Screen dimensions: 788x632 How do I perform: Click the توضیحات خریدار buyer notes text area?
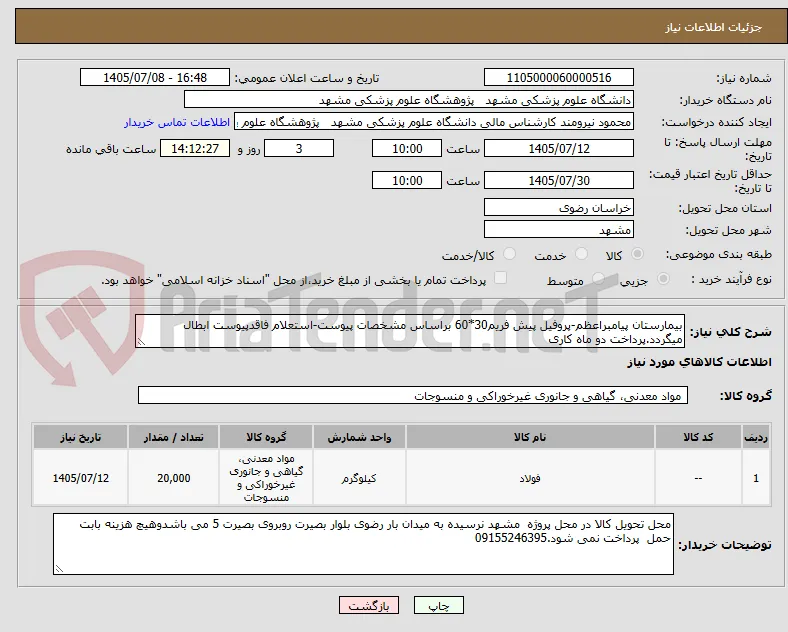coord(363,544)
